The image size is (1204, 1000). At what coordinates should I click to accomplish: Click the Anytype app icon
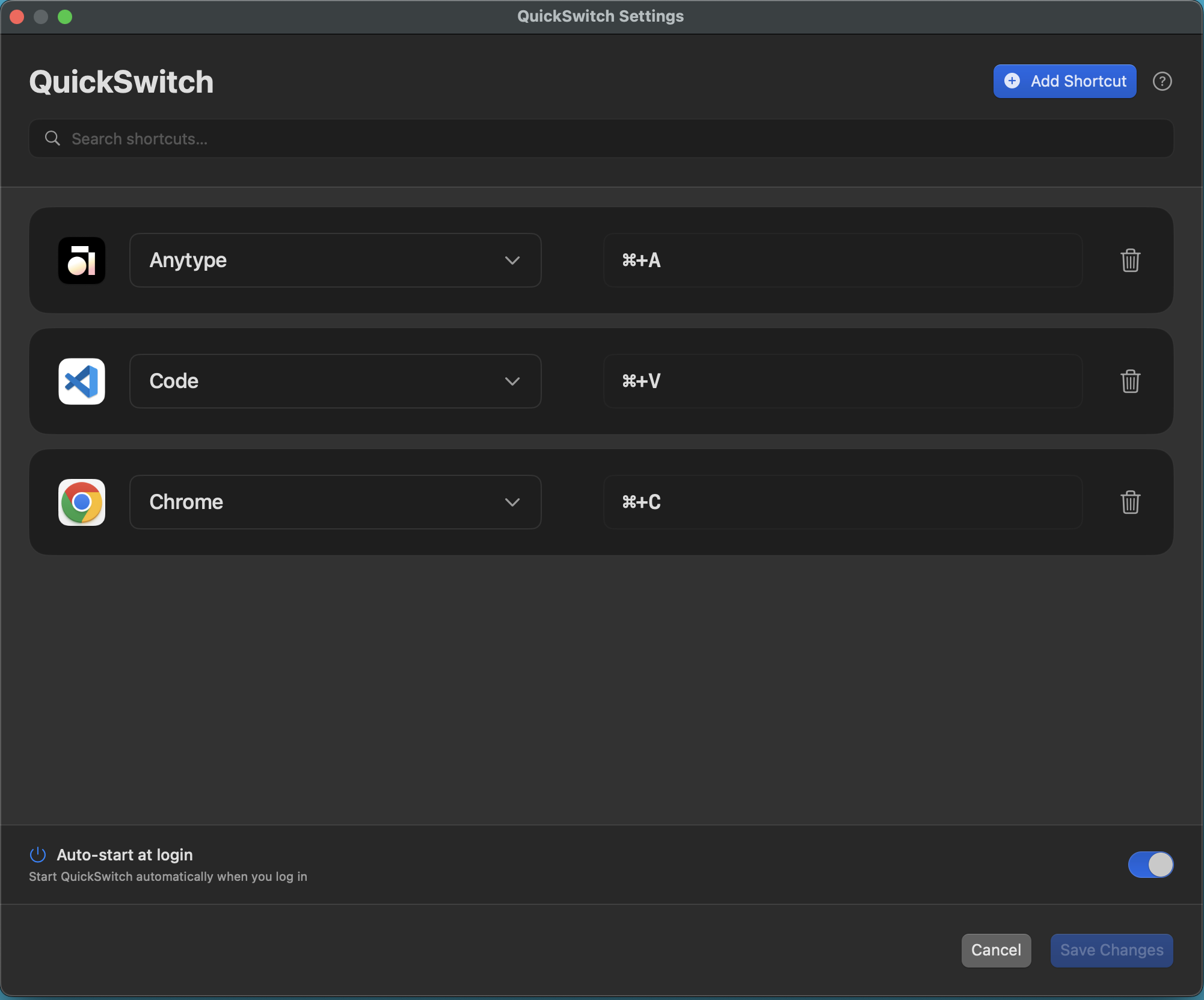[82, 261]
